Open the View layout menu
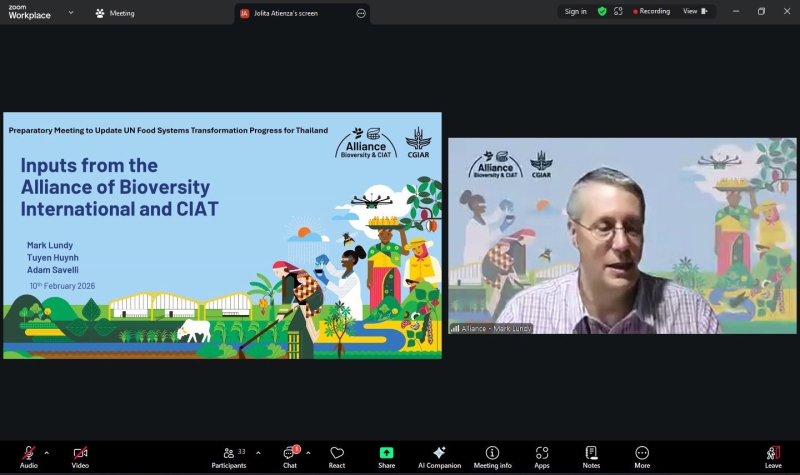Screen dimensions: 800x475 point(695,12)
